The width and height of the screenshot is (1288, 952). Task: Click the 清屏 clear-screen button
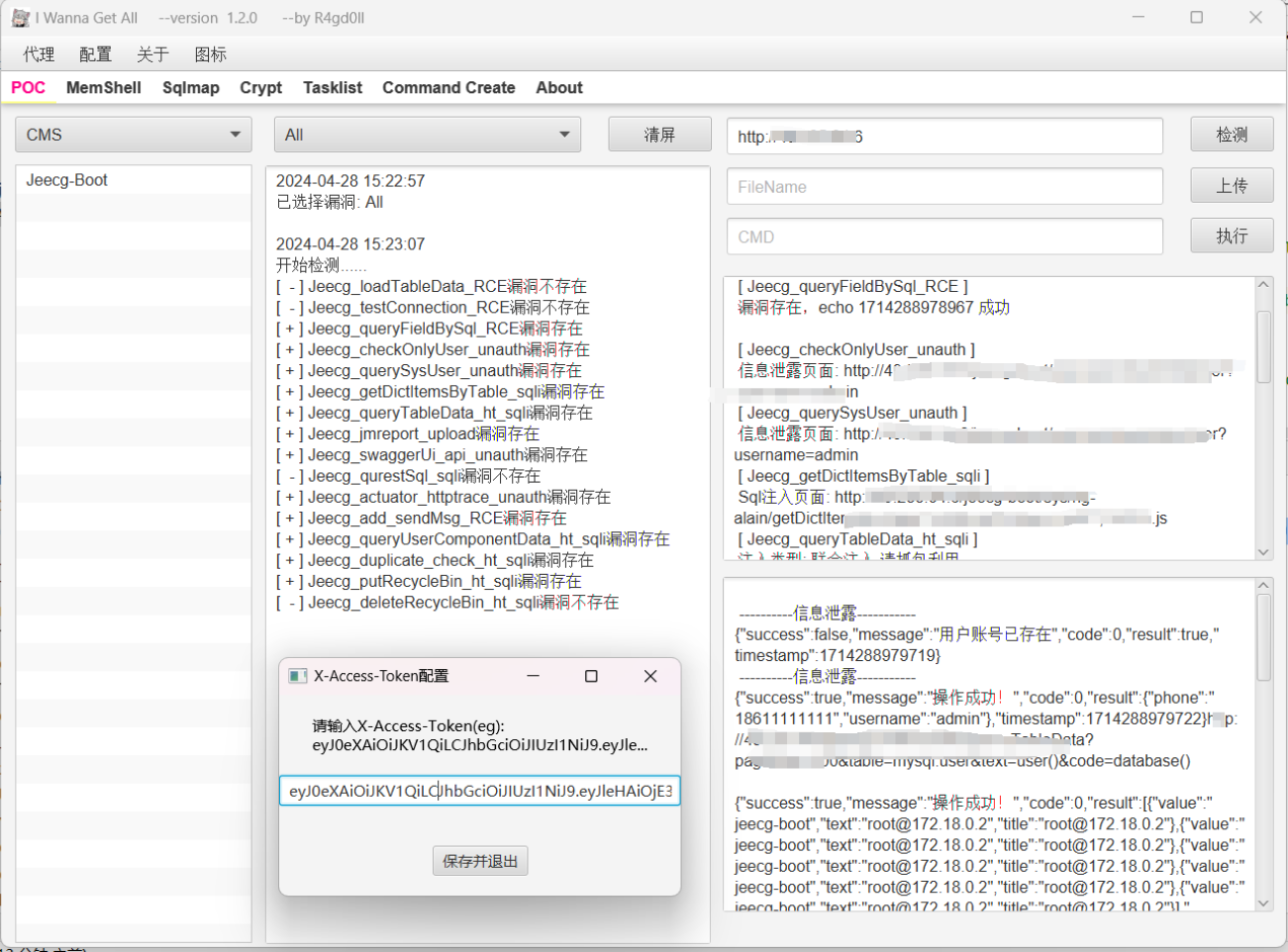point(659,134)
